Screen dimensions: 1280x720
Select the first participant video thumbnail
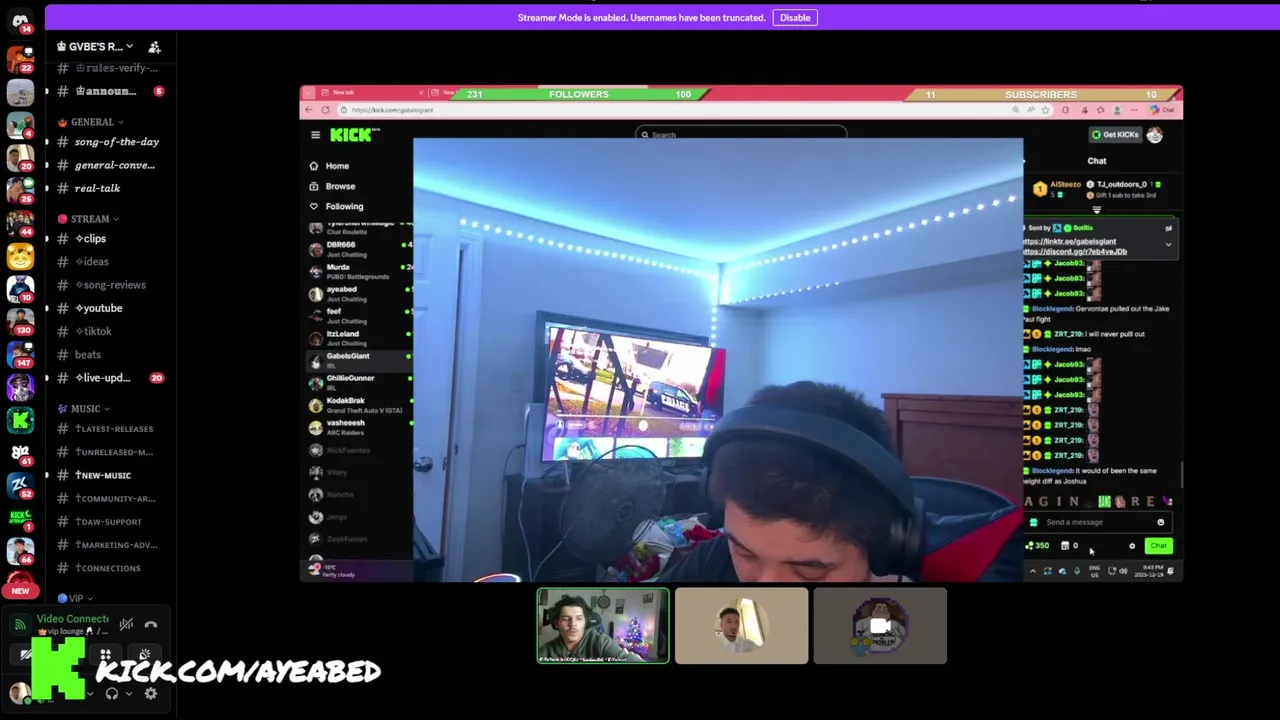(x=603, y=626)
